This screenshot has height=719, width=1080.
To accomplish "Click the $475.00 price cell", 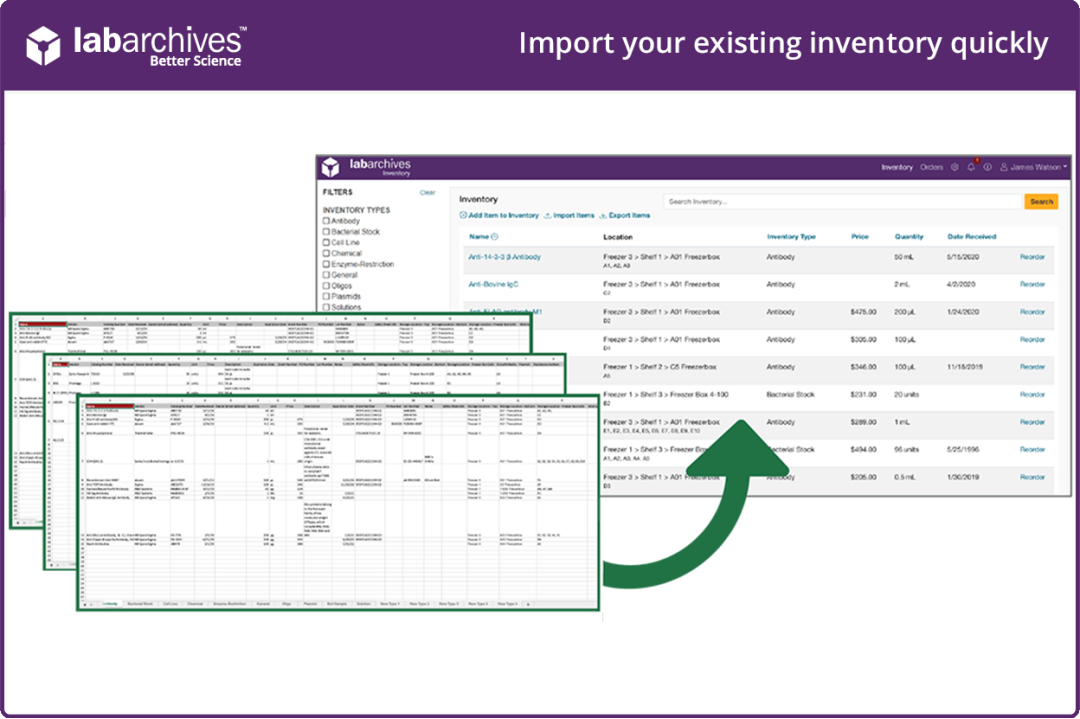I will pos(864,312).
